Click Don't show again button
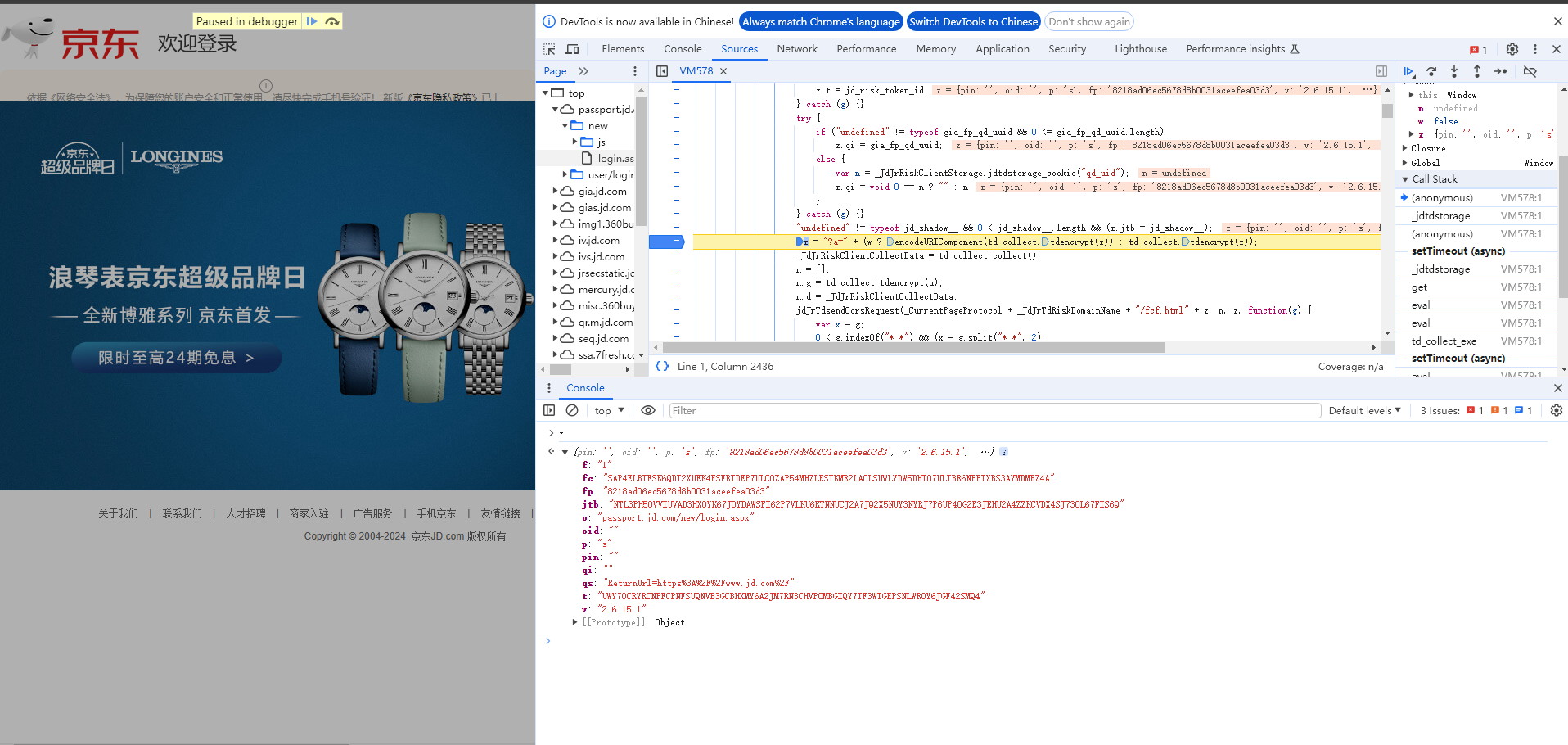Screen dimensions: 1568x745 coord(1089,22)
